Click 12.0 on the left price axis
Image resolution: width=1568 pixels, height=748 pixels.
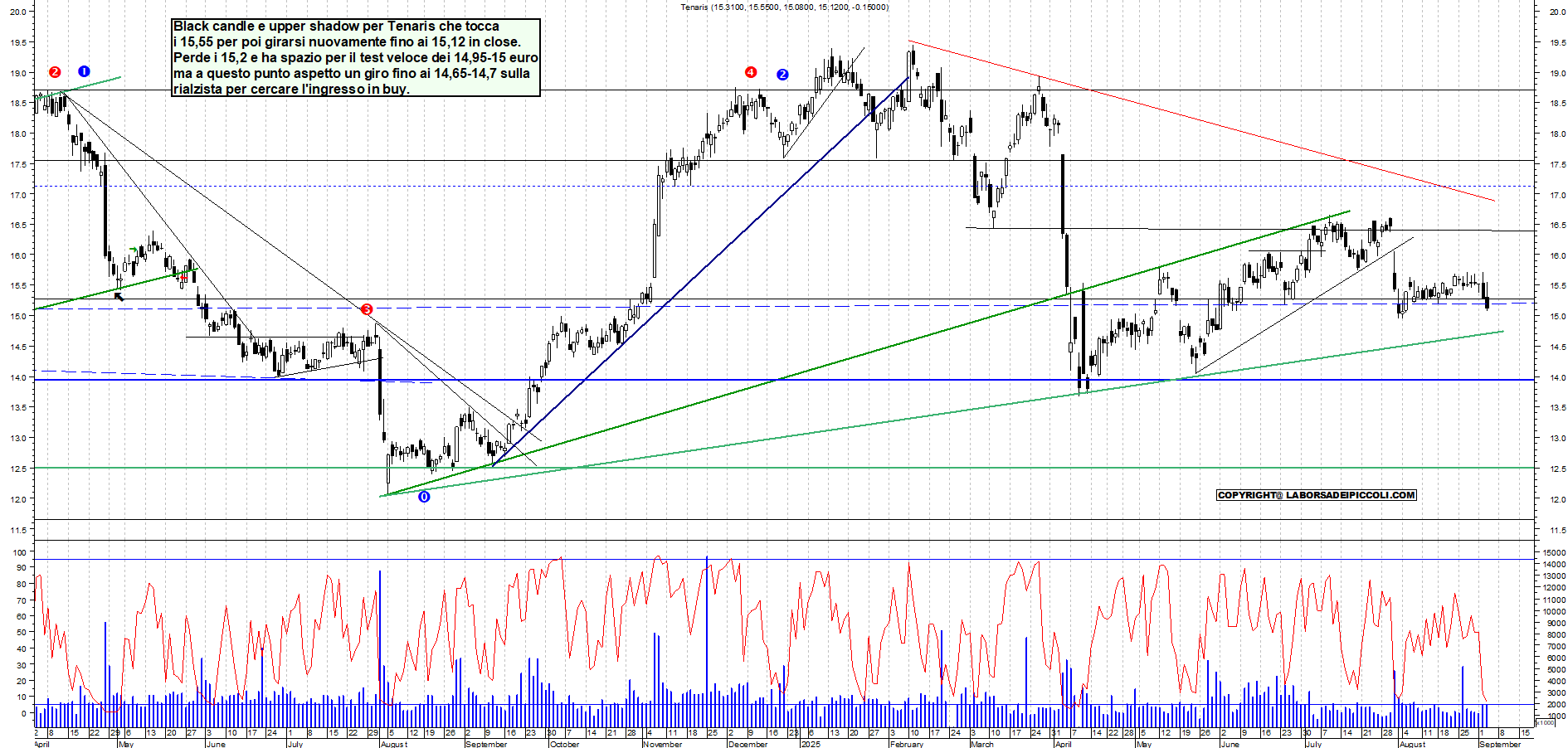(x=18, y=499)
